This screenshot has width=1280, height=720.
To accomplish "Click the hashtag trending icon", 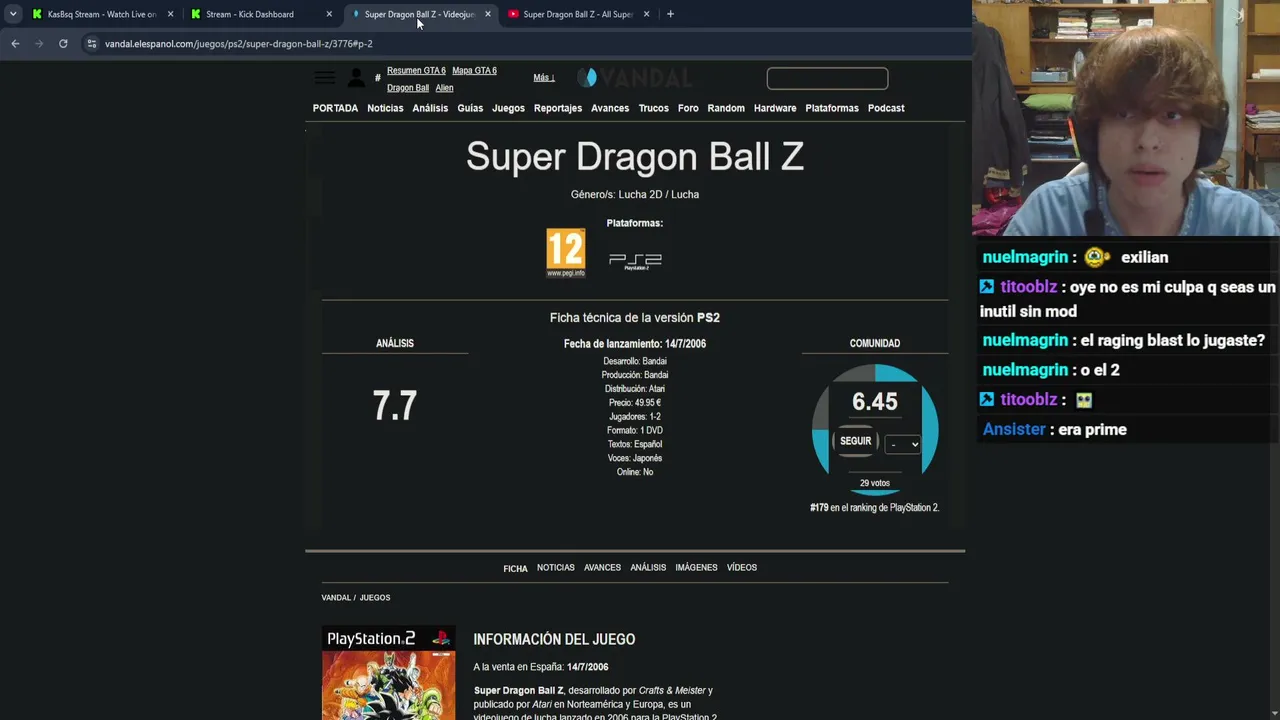I will coord(378,78).
